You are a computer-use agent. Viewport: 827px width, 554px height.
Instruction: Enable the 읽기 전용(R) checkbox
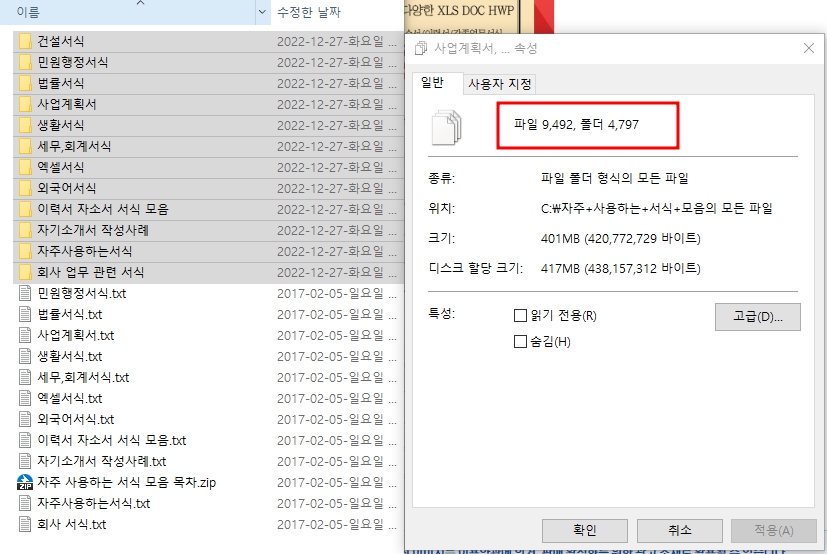520,316
